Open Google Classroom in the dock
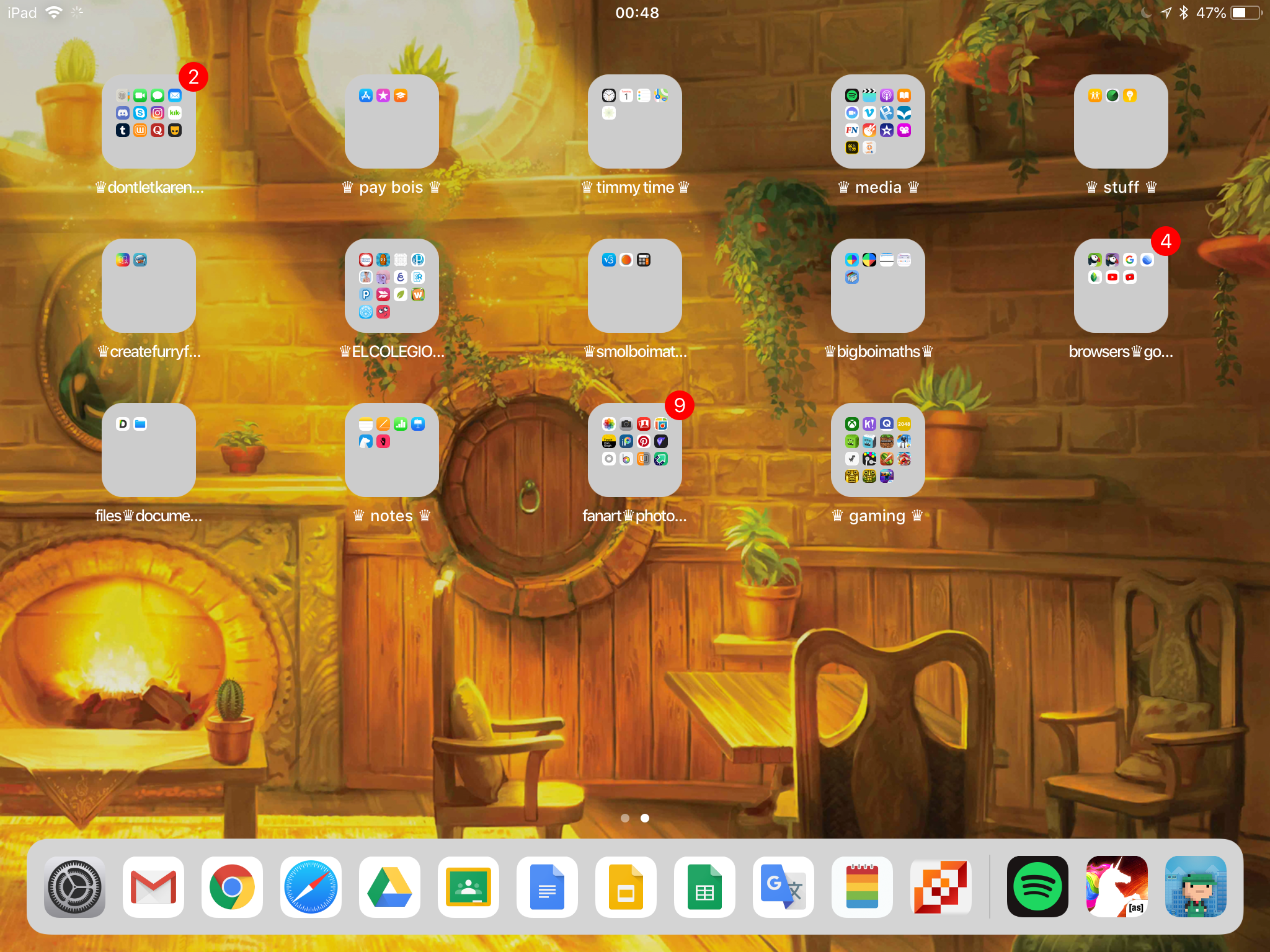Image resolution: width=1270 pixels, height=952 pixels. click(468, 887)
